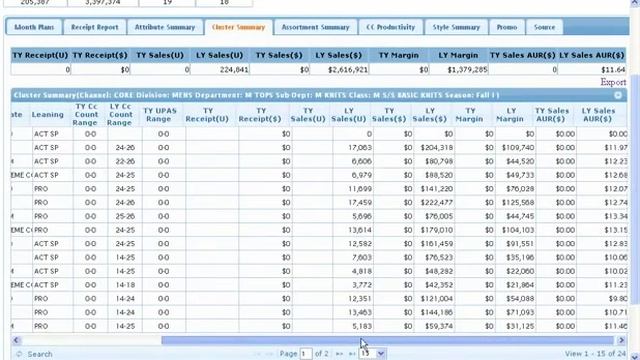The width and height of the screenshot is (640, 360).
Task: Open the Month Plans tab
Action: (x=34, y=27)
